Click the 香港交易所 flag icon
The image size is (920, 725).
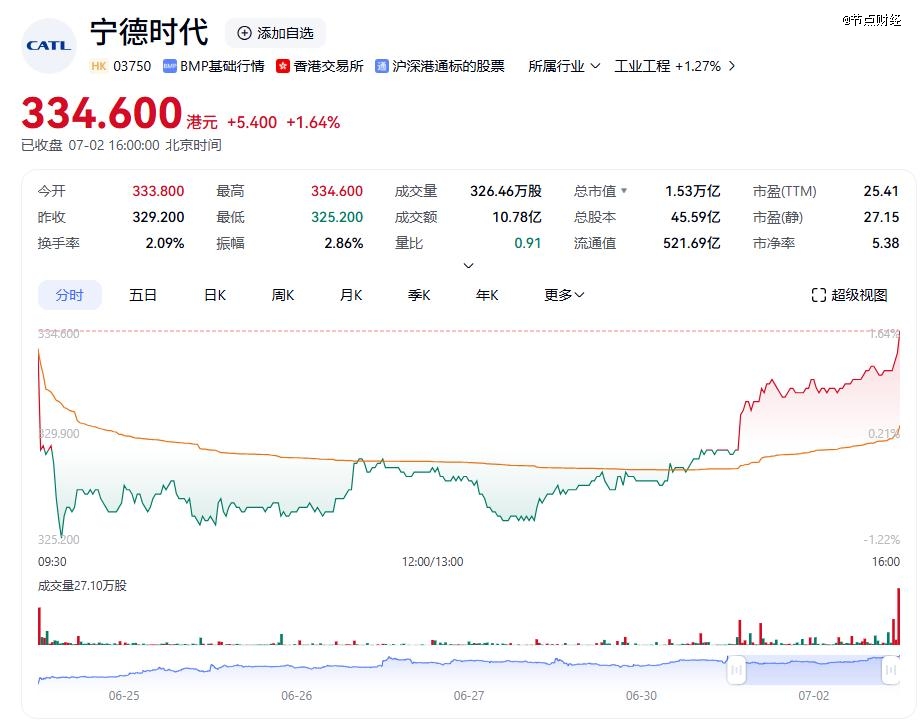(283, 66)
